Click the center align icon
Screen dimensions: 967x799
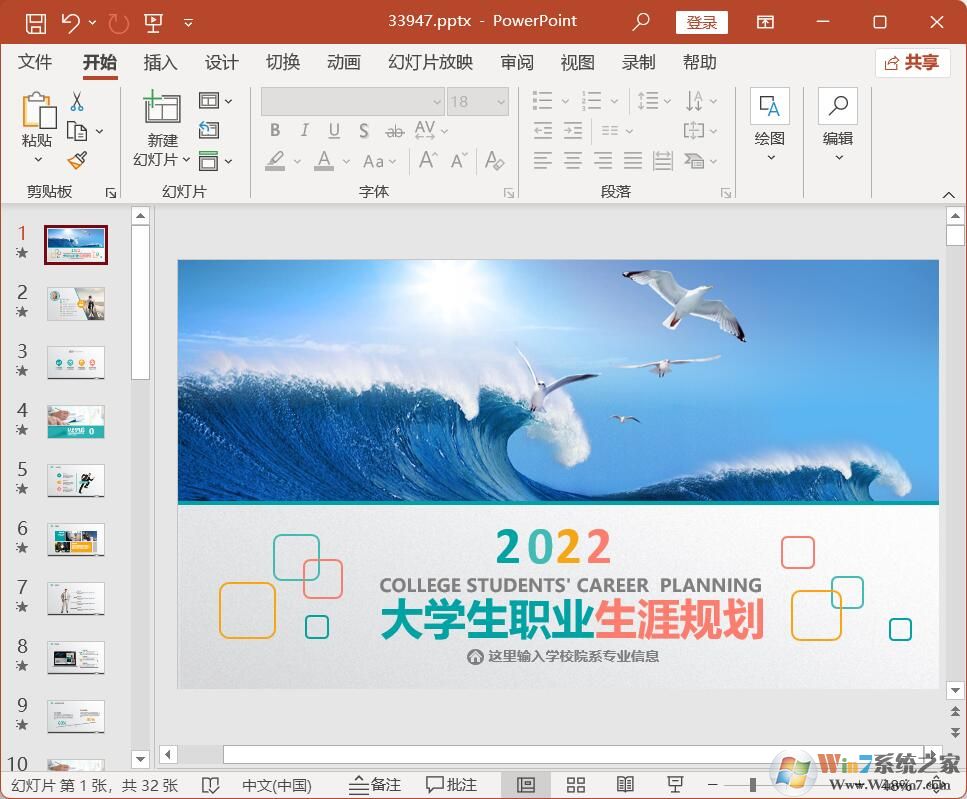(x=571, y=161)
